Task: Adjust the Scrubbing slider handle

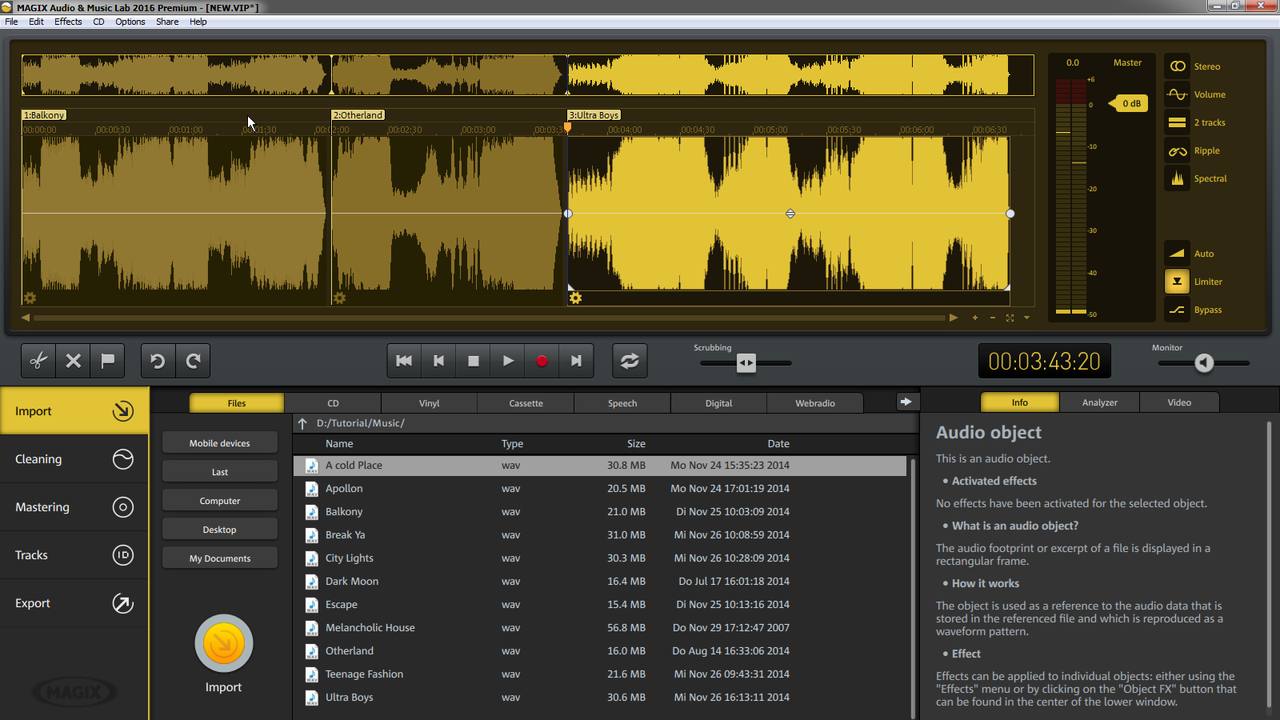Action: pyautogui.click(x=746, y=363)
